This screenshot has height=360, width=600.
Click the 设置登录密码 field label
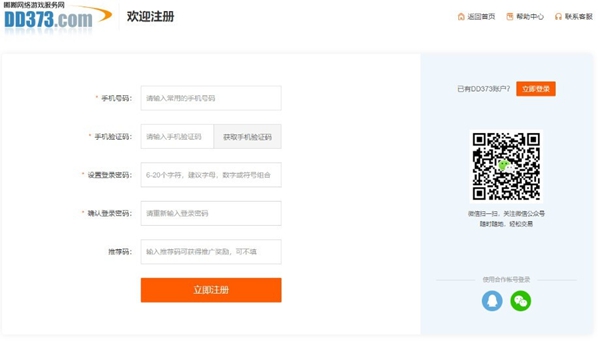109,175
